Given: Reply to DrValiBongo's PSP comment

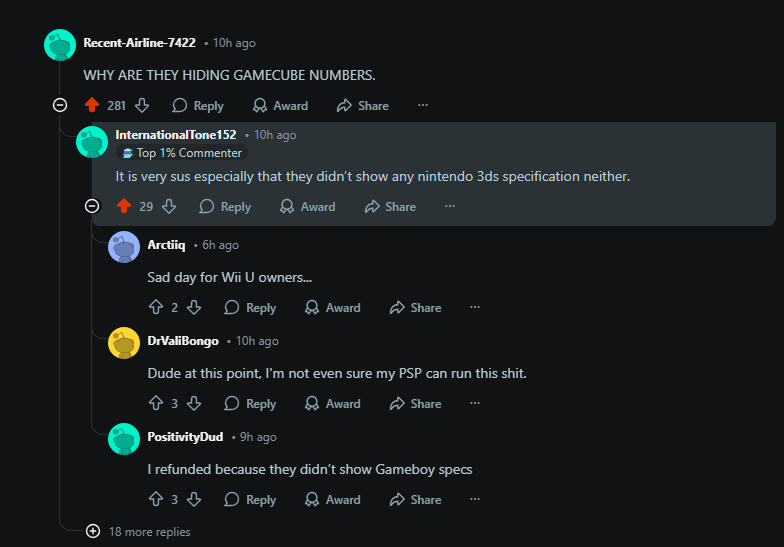Looking at the screenshot, I should pyautogui.click(x=250, y=403).
